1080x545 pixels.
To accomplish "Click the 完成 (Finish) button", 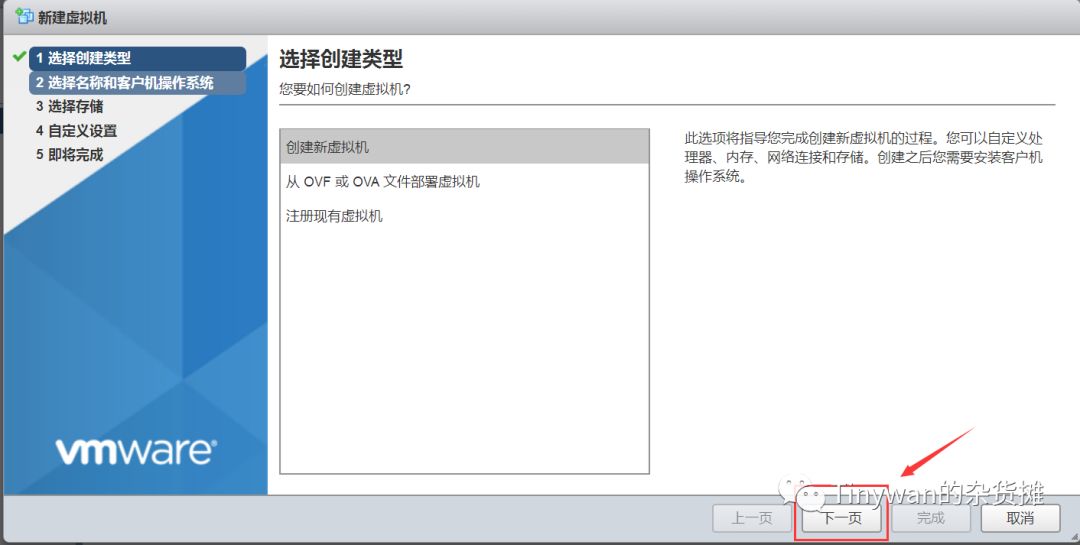I will pos(931,518).
